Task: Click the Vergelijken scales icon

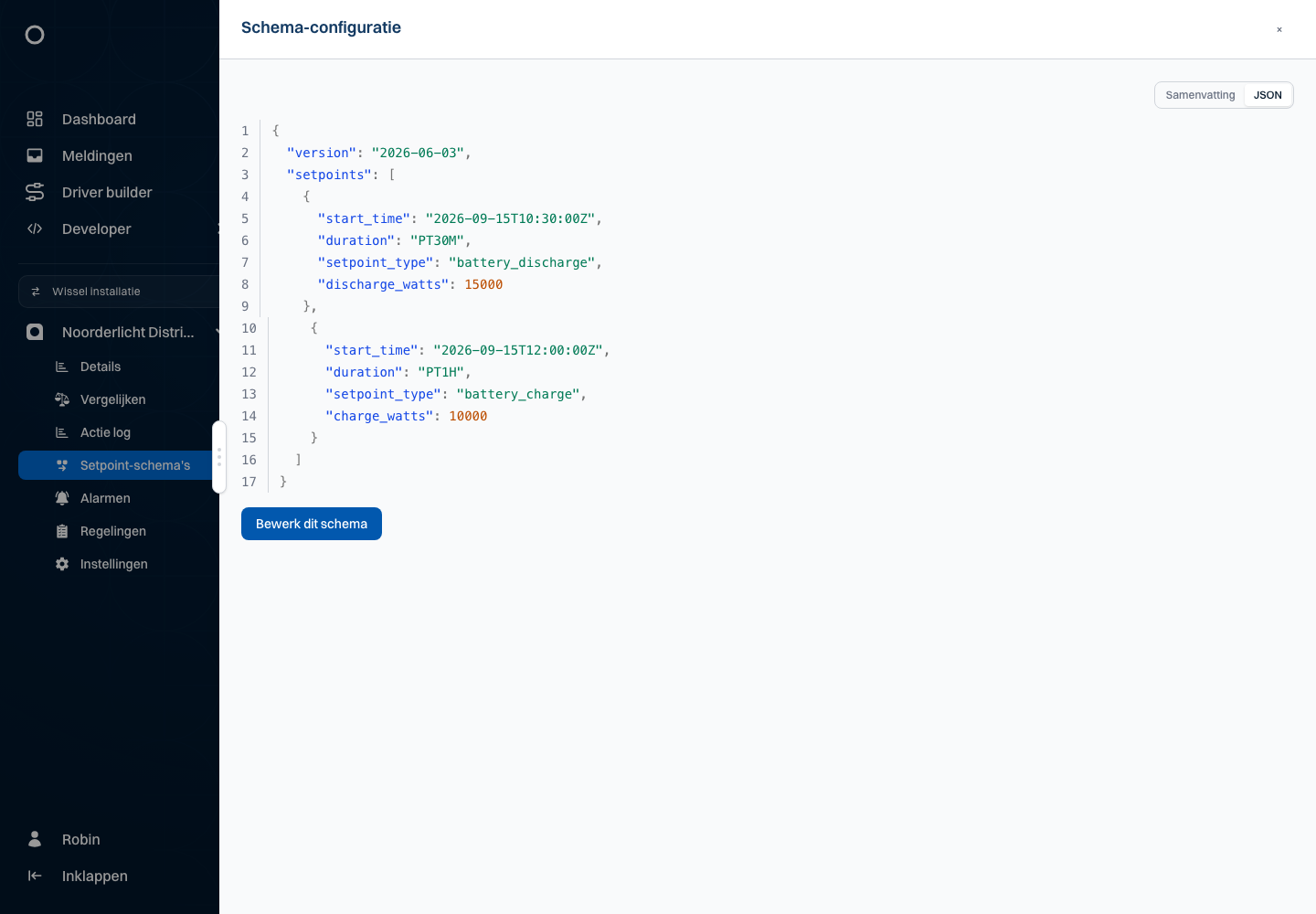Action: (62, 399)
